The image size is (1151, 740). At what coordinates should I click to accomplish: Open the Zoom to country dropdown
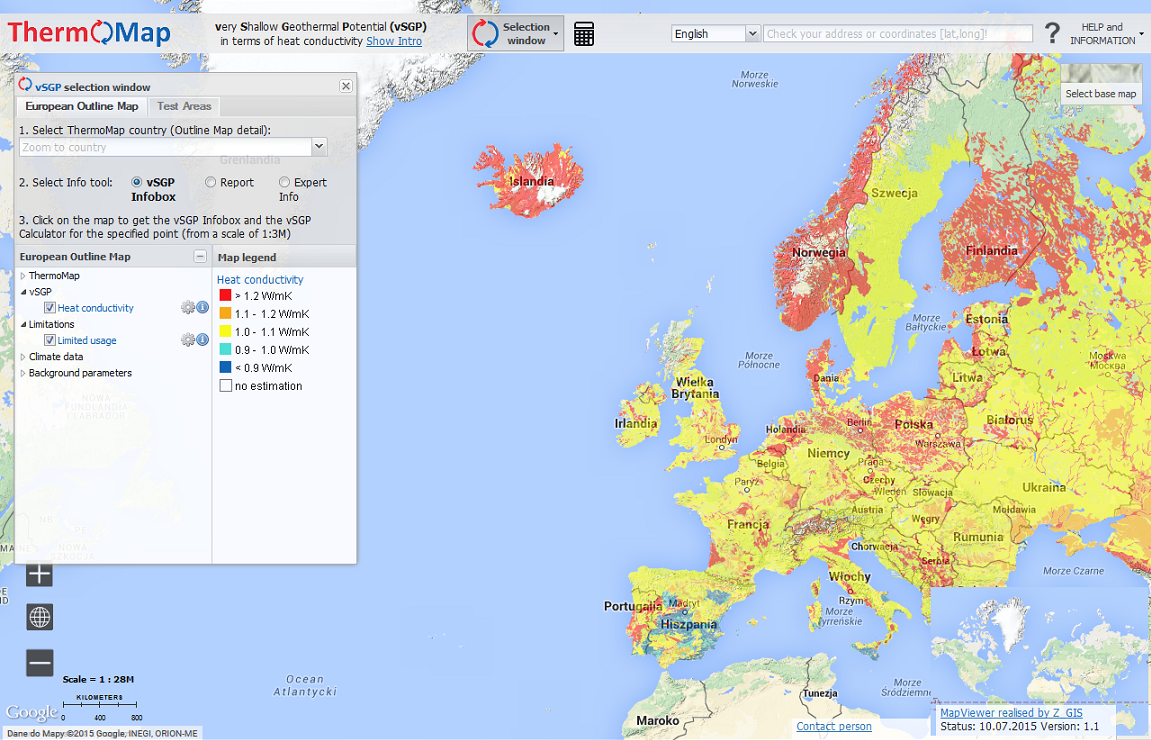319,147
